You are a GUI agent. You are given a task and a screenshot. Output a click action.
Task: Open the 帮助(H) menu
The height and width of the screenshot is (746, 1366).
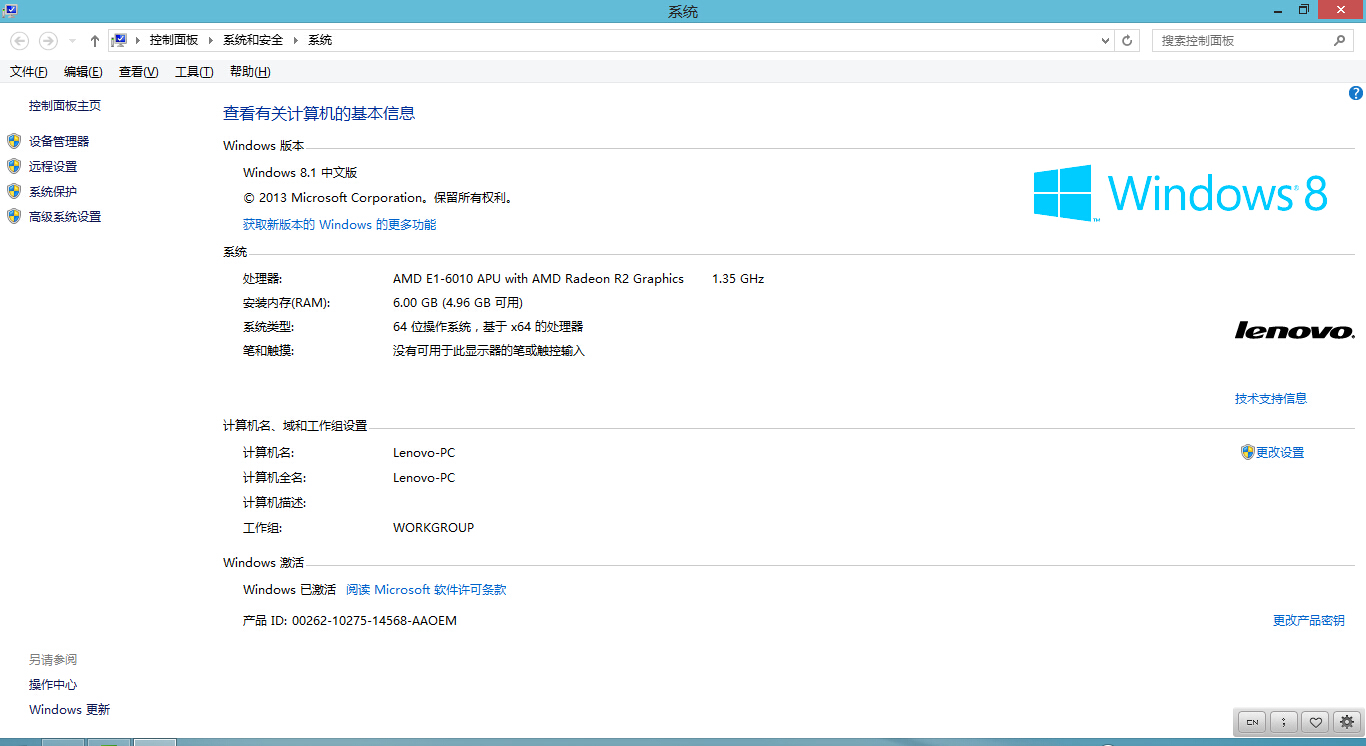click(250, 72)
